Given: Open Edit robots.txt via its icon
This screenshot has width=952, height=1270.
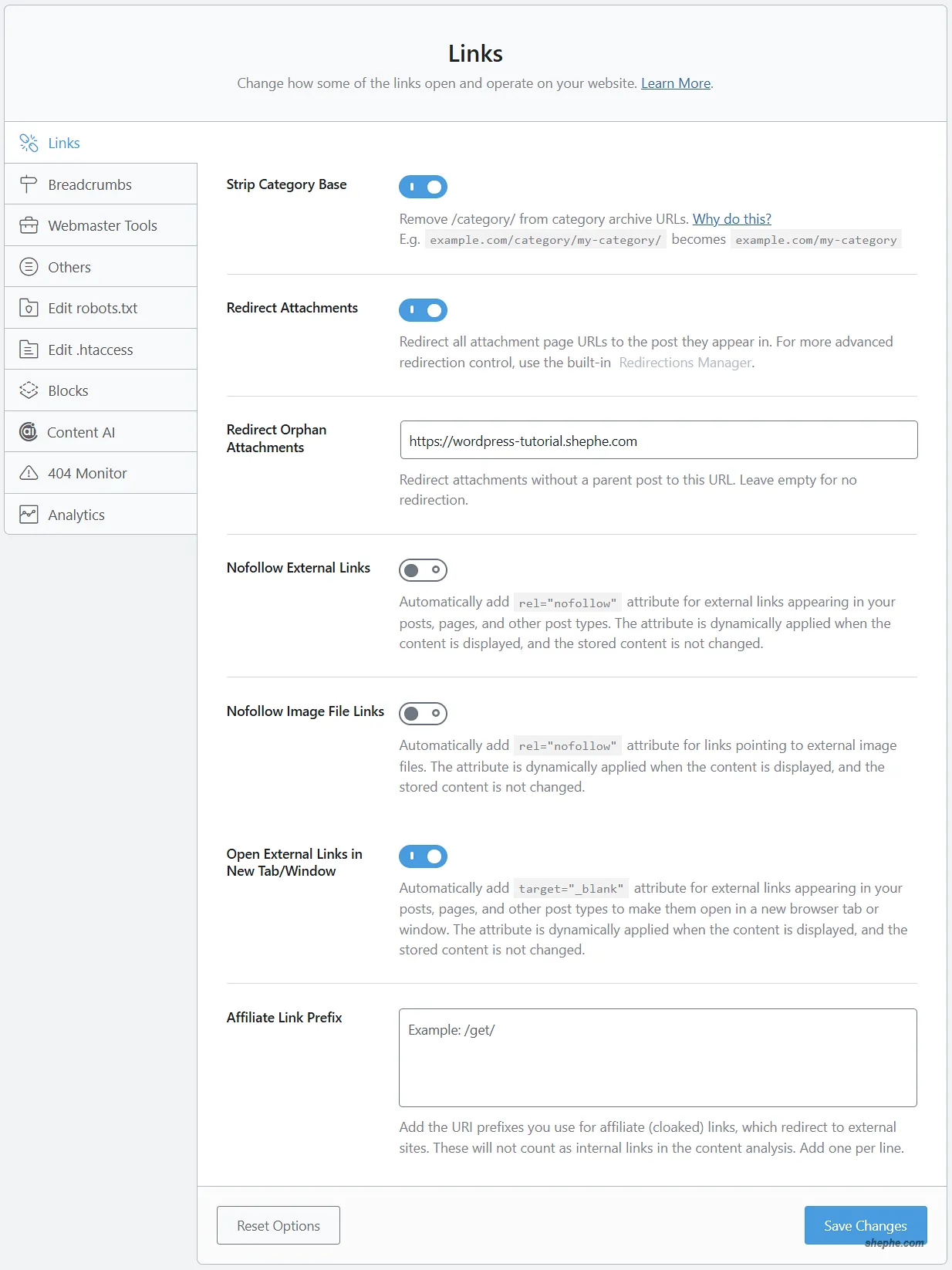Looking at the screenshot, I should click(x=29, y=308).
